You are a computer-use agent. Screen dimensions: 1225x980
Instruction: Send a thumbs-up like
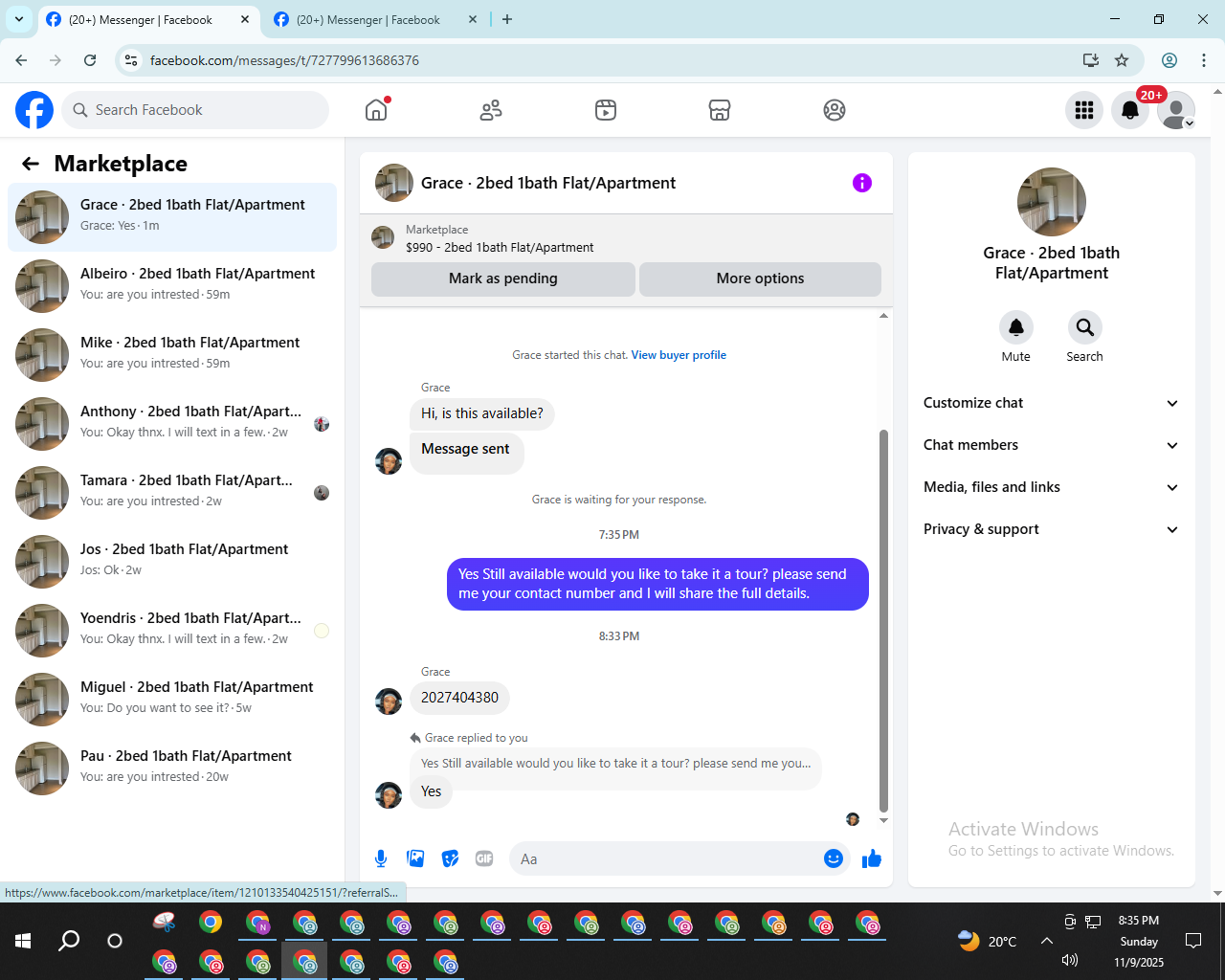[x=872, y=858]
